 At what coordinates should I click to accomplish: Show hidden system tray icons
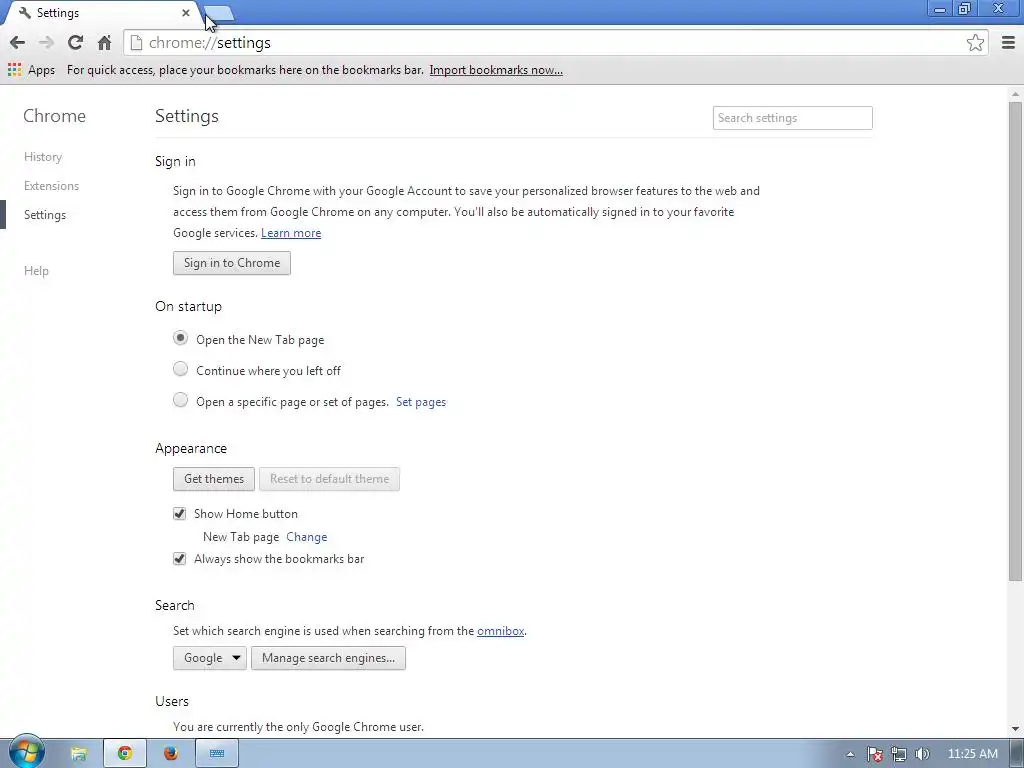coord(850,754)
